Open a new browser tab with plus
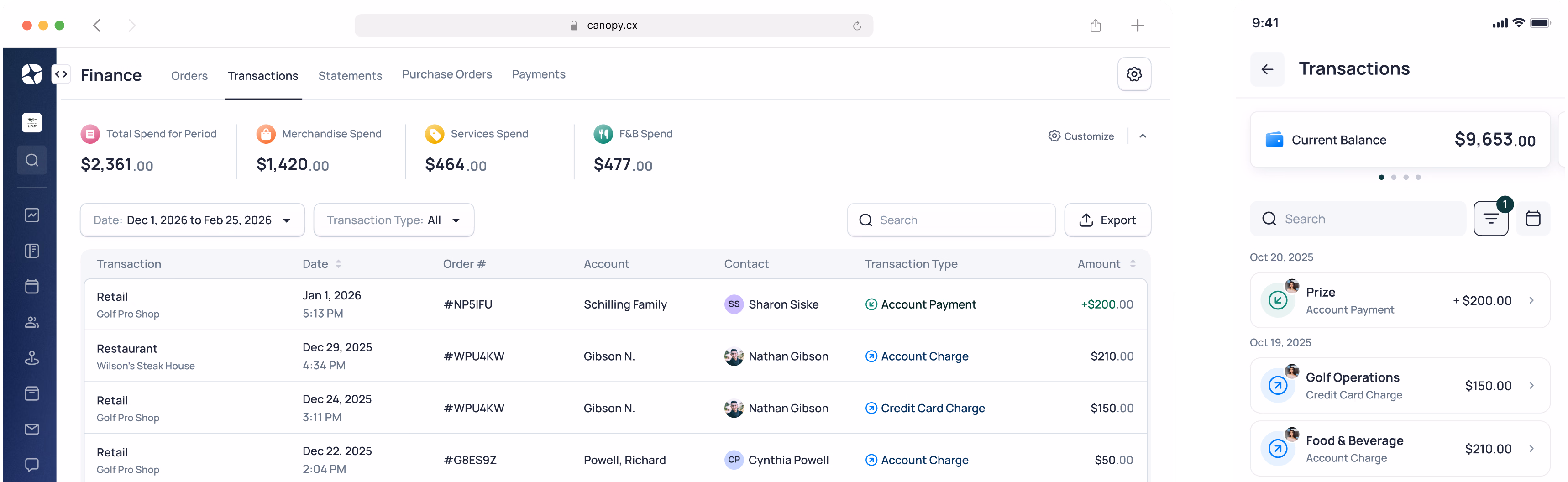 (1137, 25)
